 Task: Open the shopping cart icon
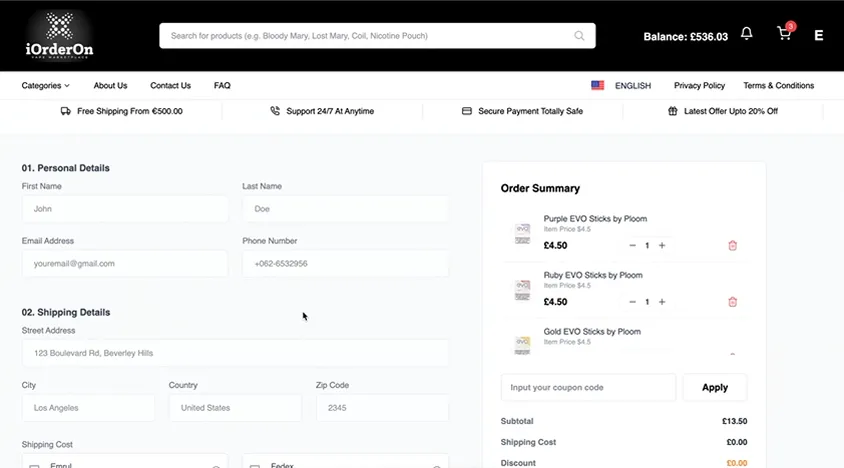(785, 34)
